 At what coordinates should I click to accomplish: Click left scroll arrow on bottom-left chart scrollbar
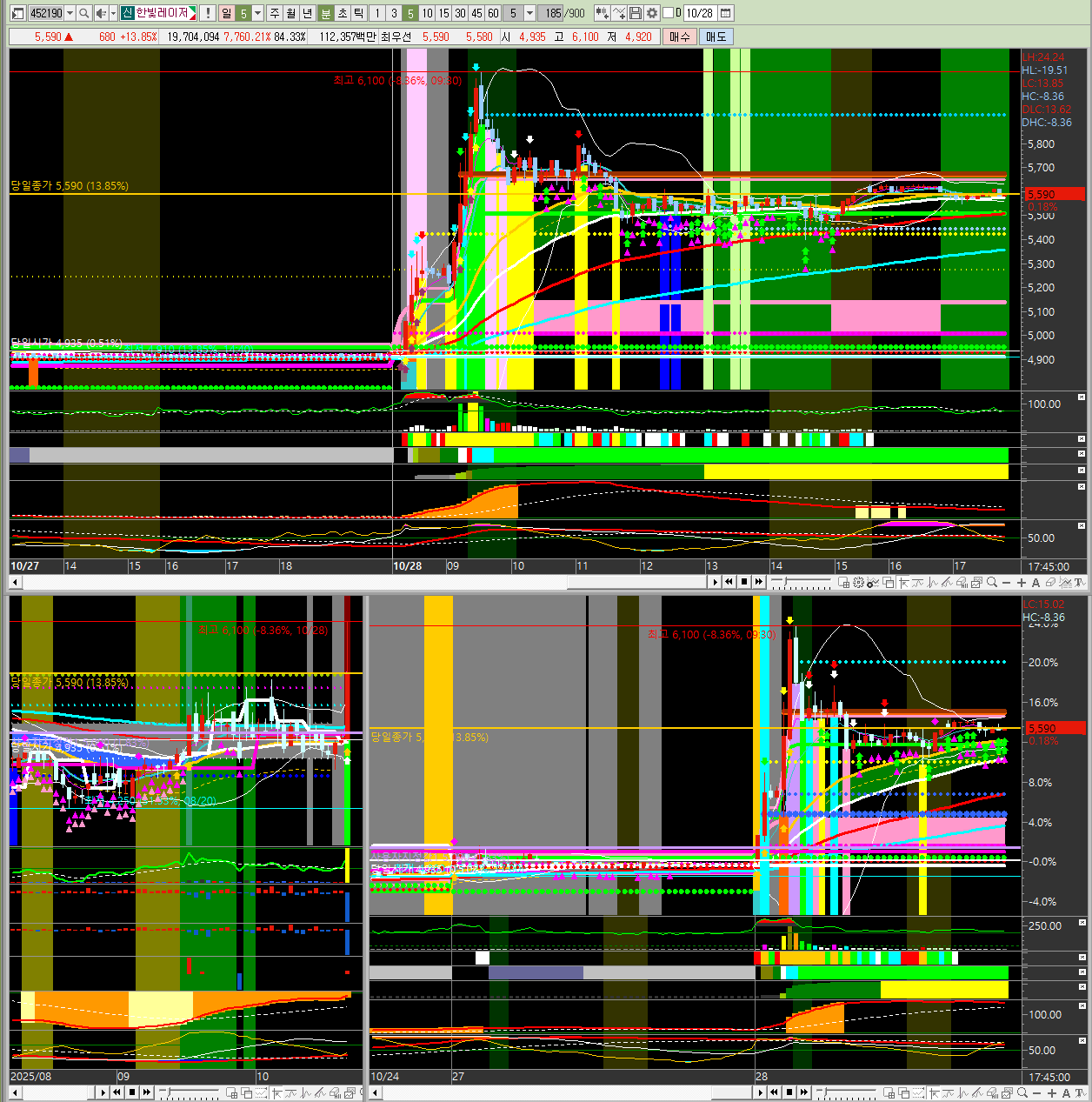pyautogui.click(x=15, y=1092)
